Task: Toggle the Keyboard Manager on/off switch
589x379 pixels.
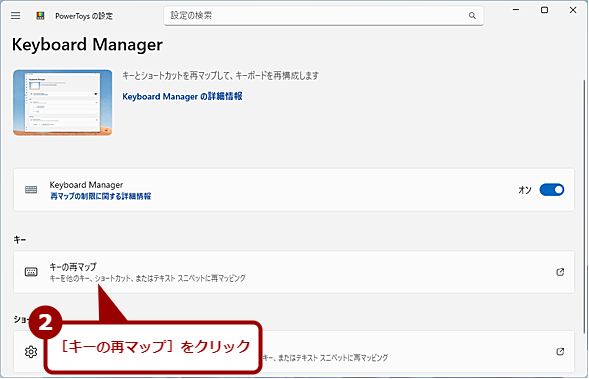Action: (x=551, y=190)
